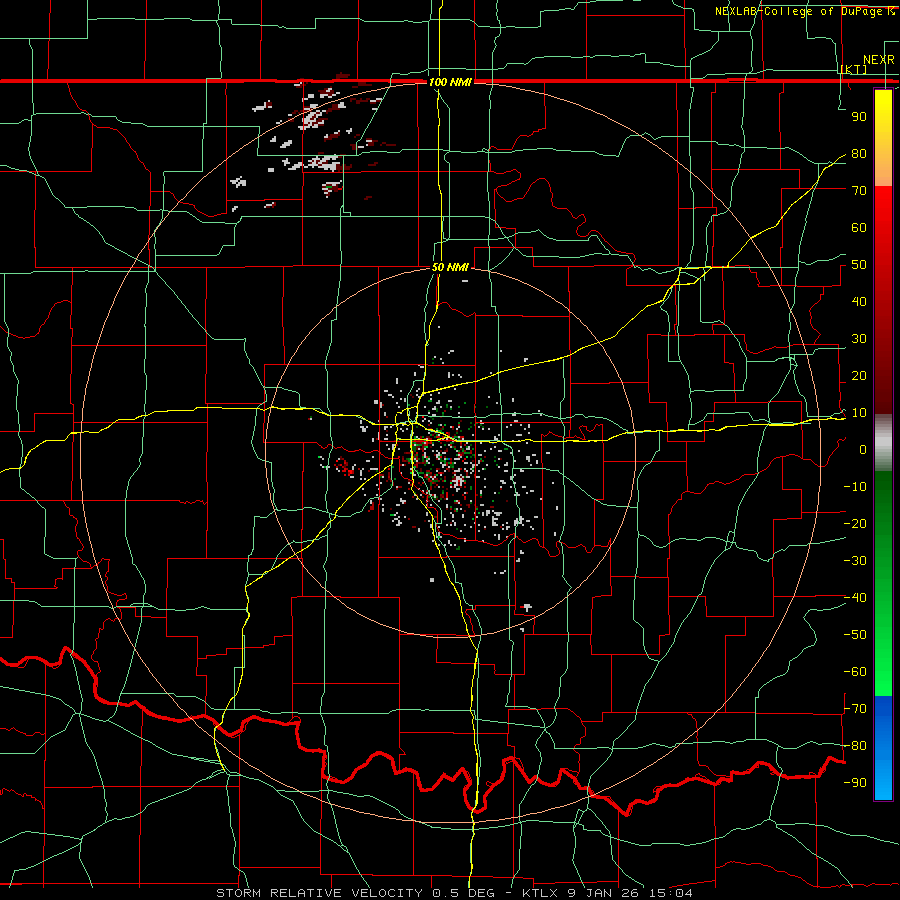
Task: Click the -40 value on velocity scale
Action: pos(855,598)
